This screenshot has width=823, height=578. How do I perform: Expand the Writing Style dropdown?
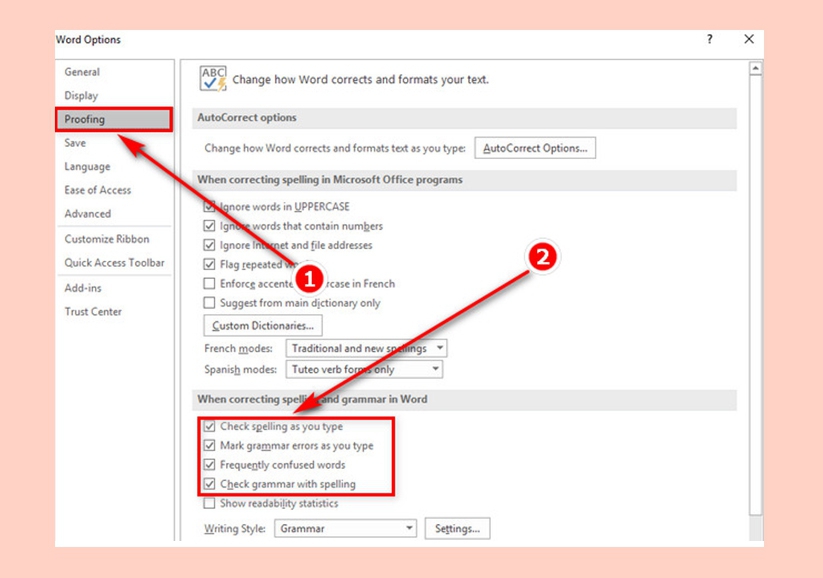tap(345, 529)
